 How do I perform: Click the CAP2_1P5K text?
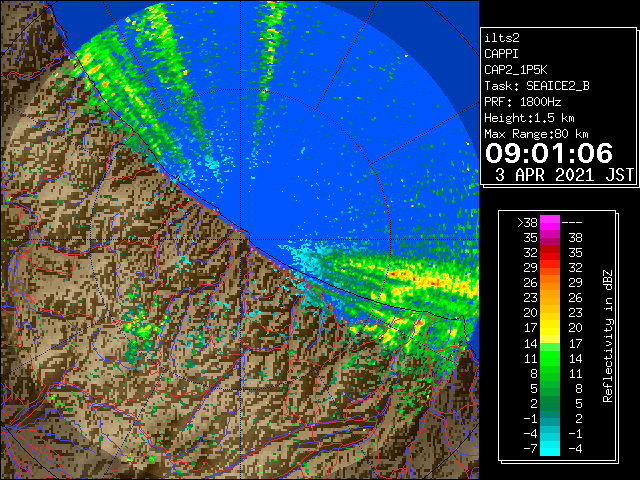point(516,70)
